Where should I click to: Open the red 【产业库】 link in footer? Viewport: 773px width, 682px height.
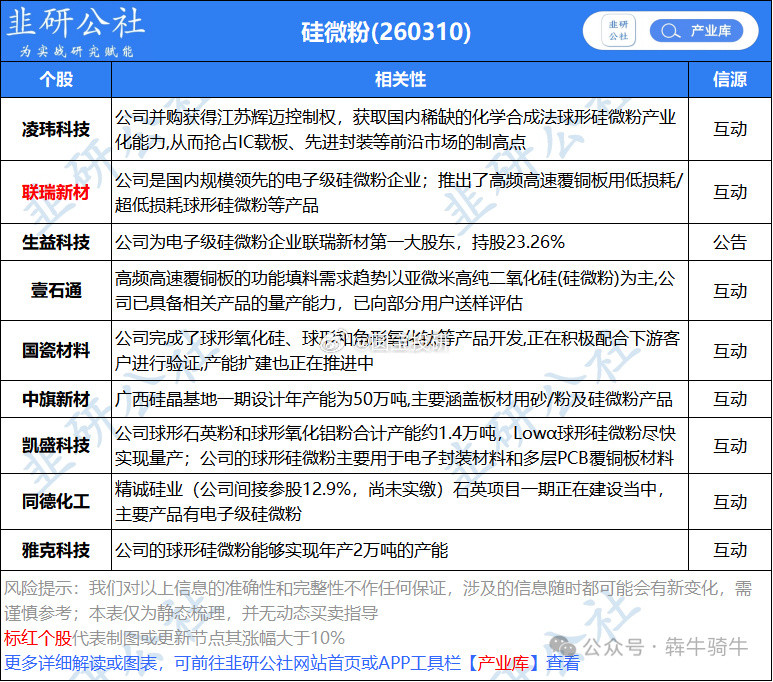tap(502, 663)
